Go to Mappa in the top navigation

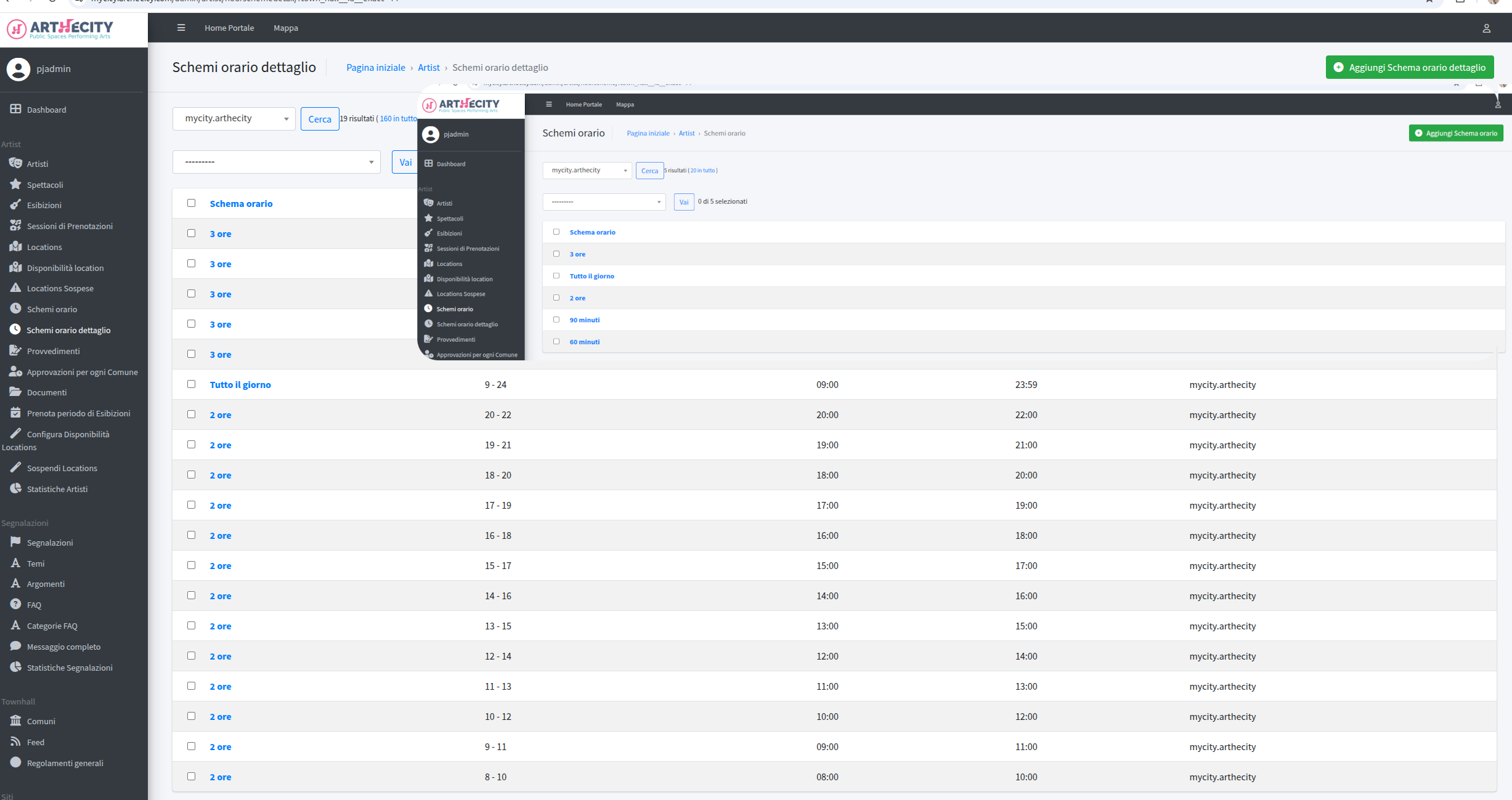tap(286, 28)
